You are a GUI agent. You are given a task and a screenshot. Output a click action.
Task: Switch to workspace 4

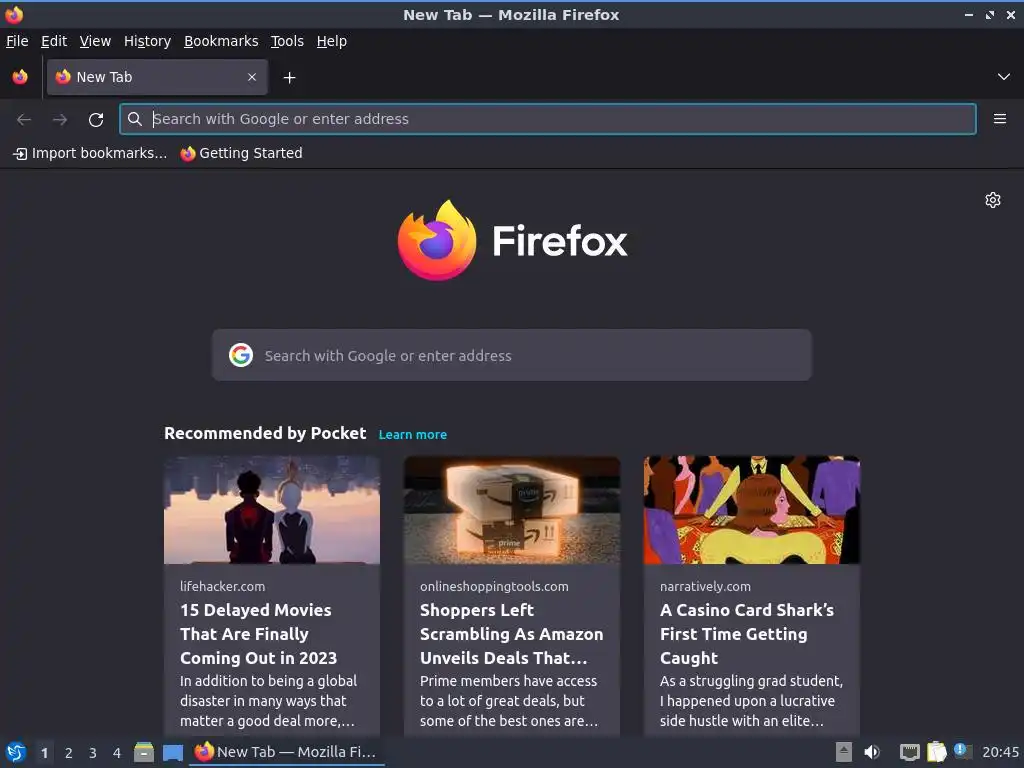pyautogui.click(x=117, y=753)
